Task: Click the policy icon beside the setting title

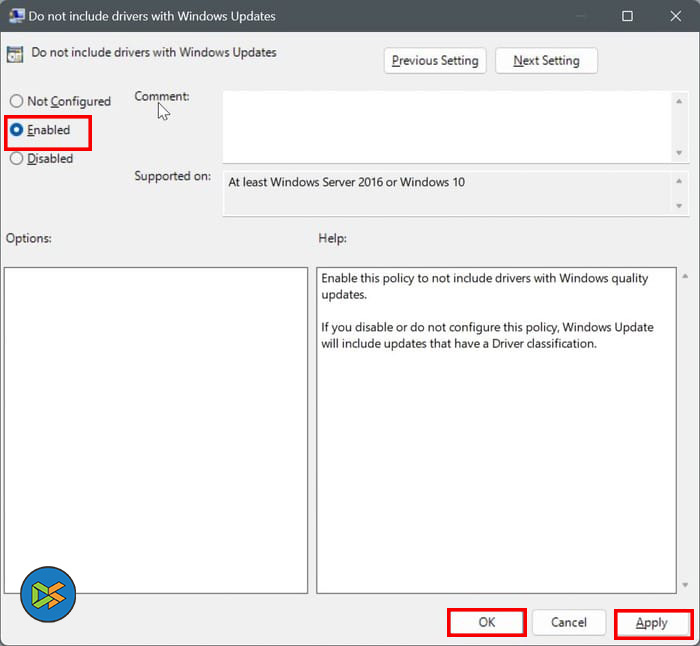Action: pos(16,54)
